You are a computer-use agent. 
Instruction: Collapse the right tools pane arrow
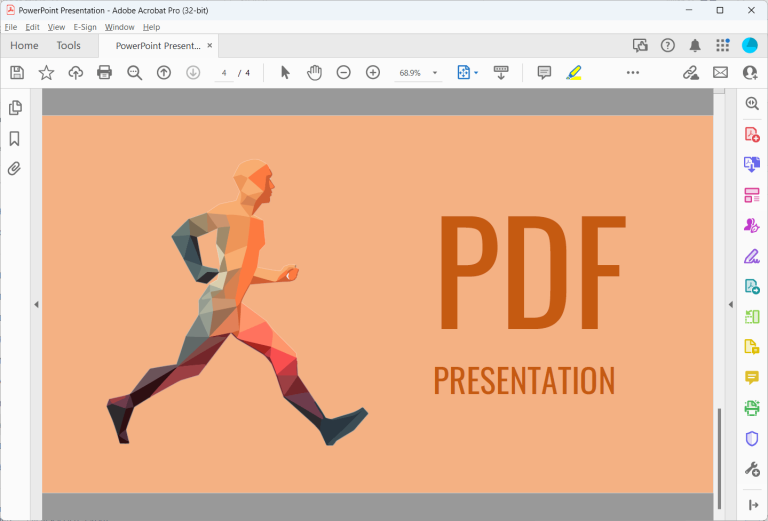[x=729, y=304]
